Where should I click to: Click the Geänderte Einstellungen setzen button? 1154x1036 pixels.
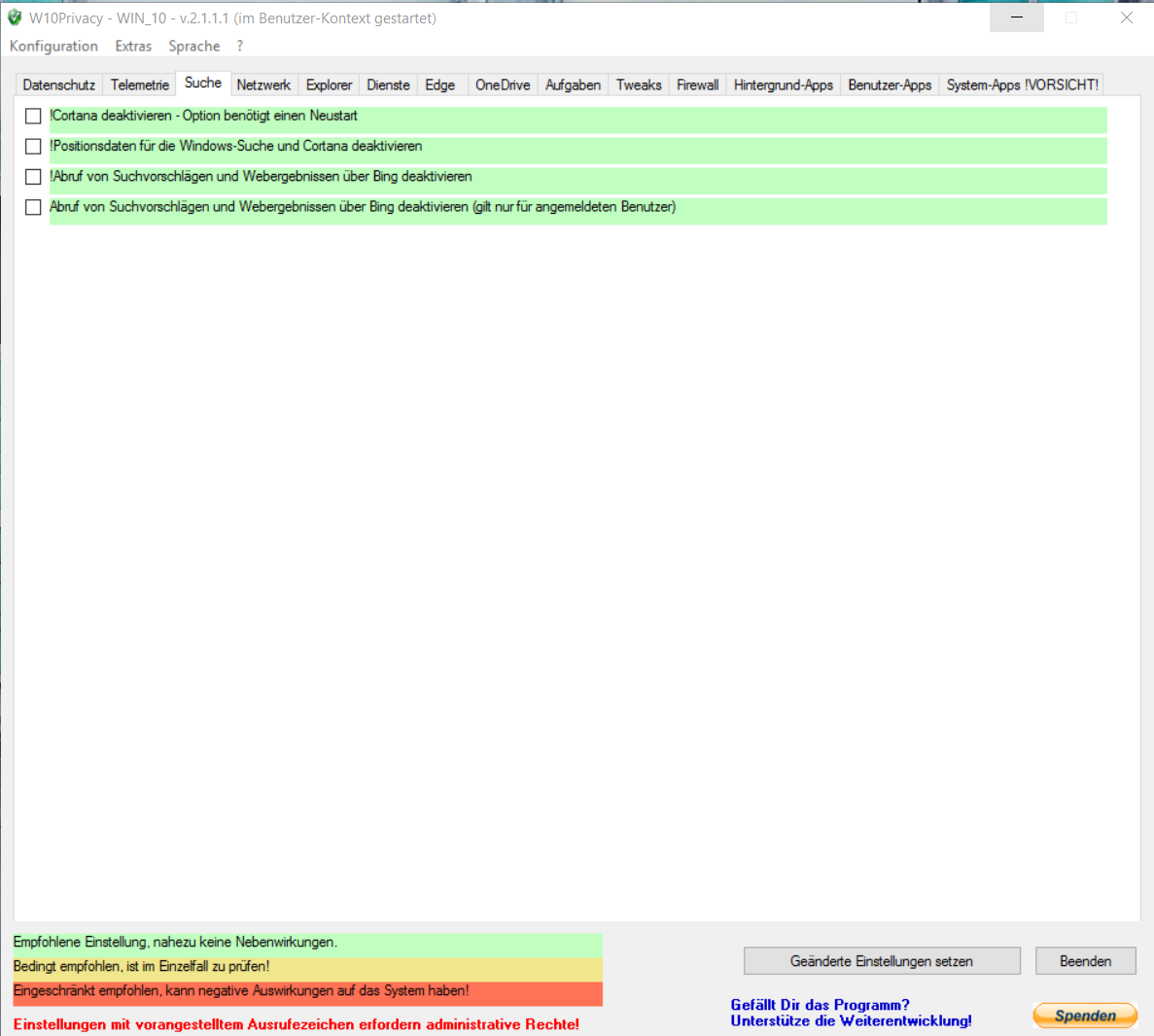tap(882, 961)
